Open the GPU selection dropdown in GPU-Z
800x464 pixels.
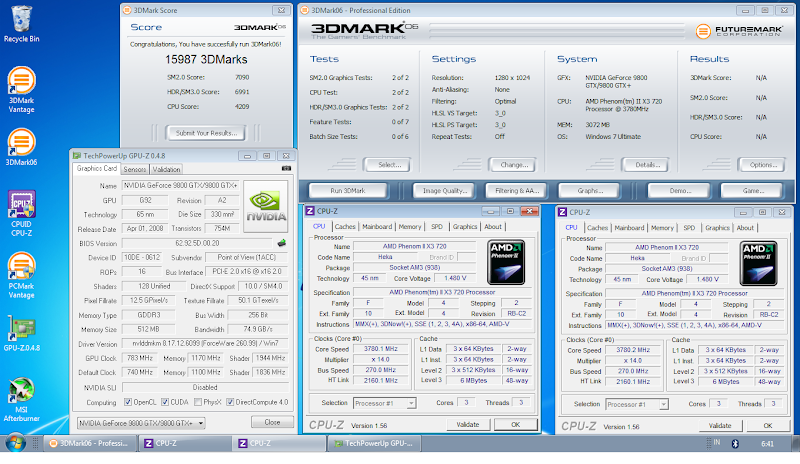point(141,423)
